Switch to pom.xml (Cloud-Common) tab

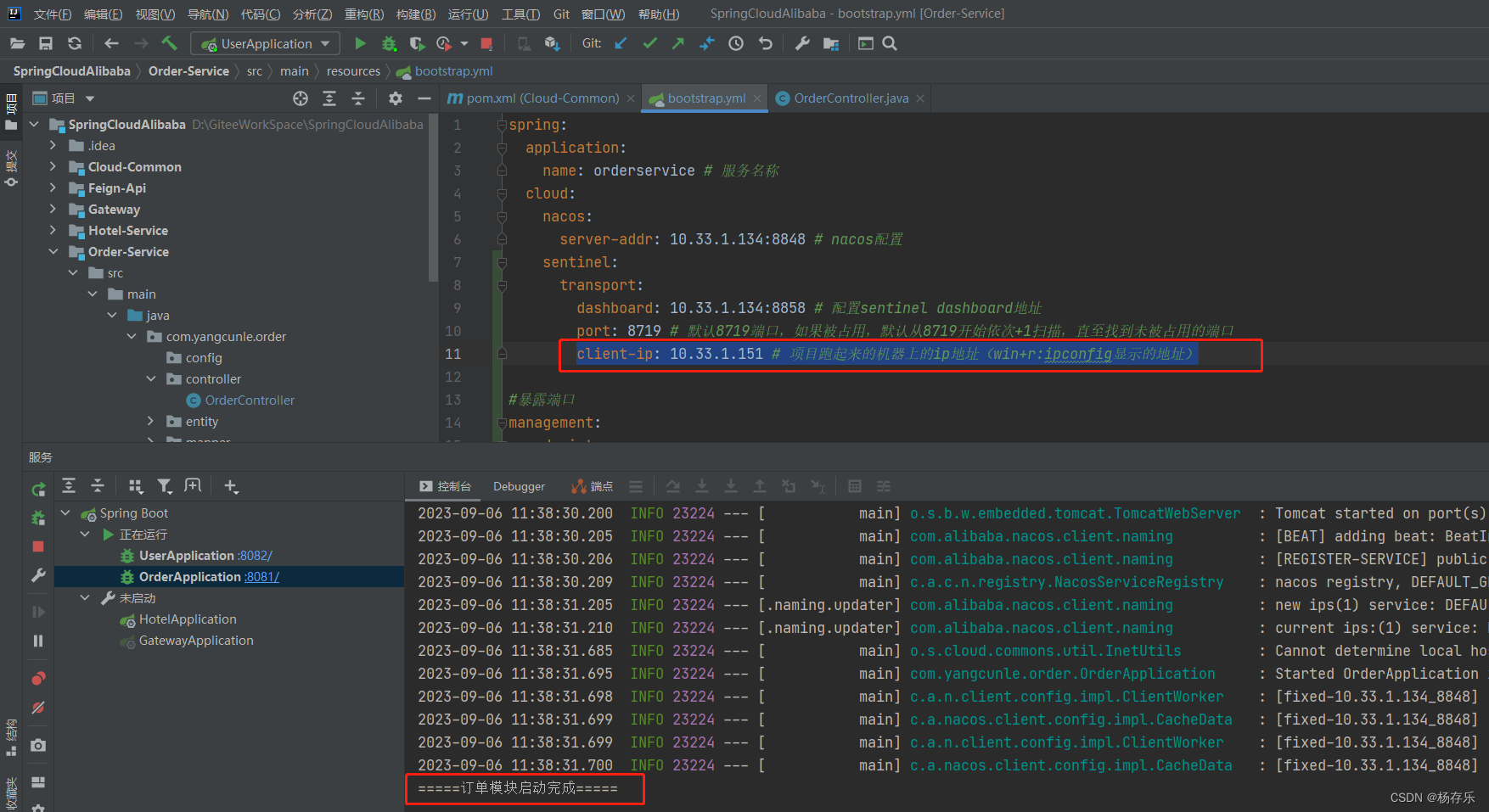click(x=542, y=98)
